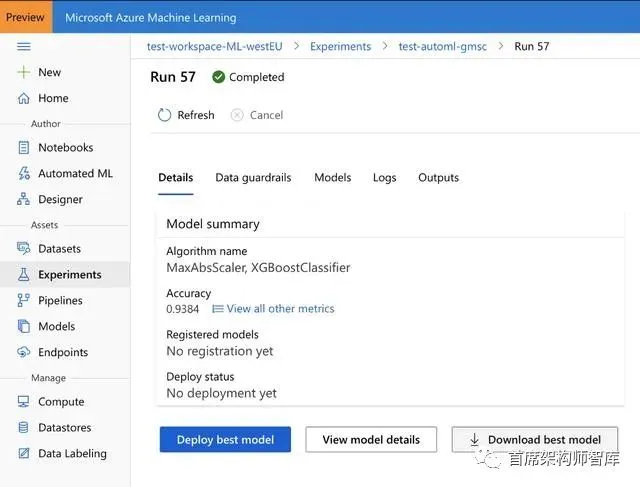Open the hamburger navigation menu icon

(24, 46)
